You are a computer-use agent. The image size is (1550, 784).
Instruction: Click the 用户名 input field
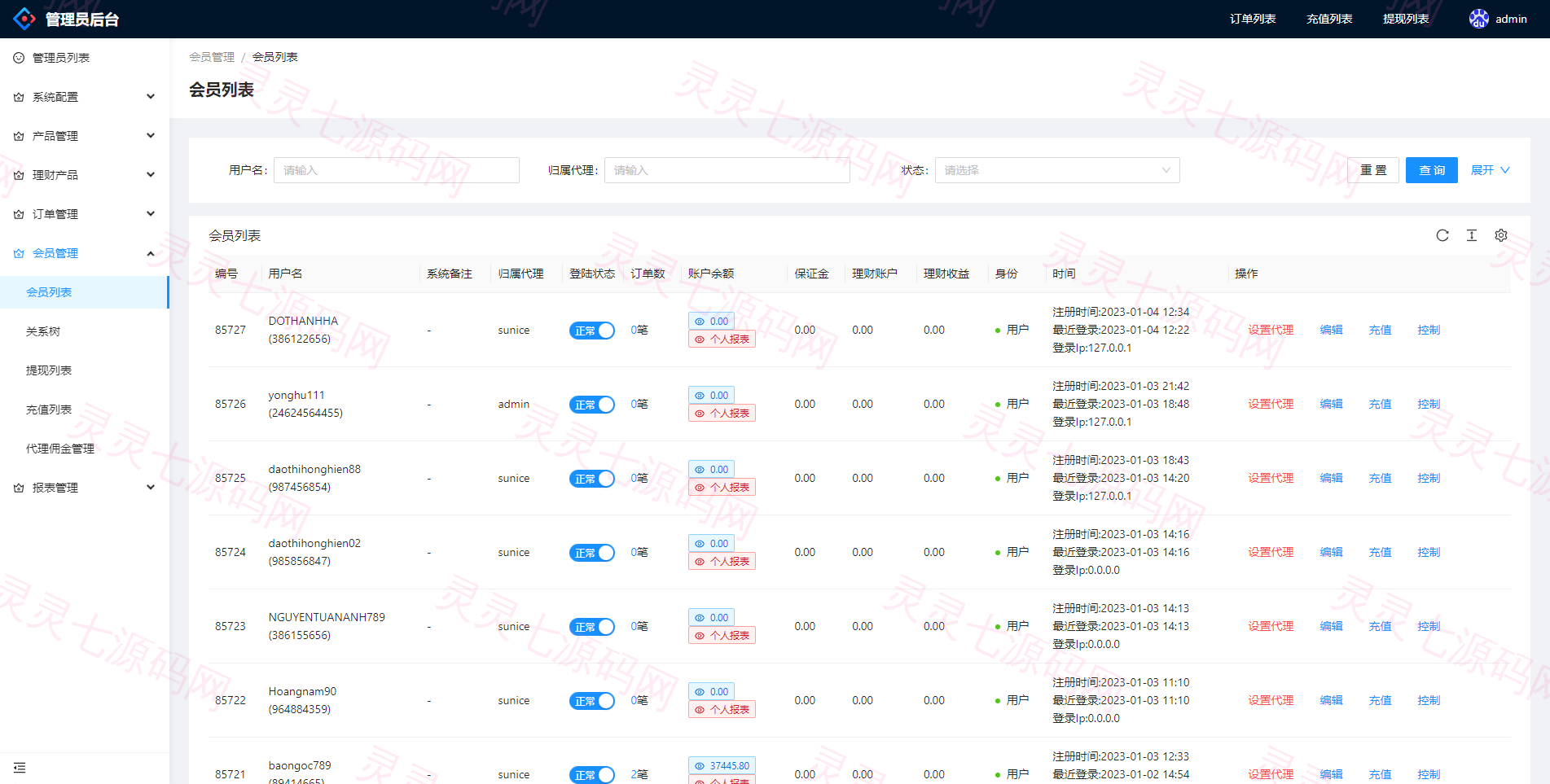pos(397,170)
